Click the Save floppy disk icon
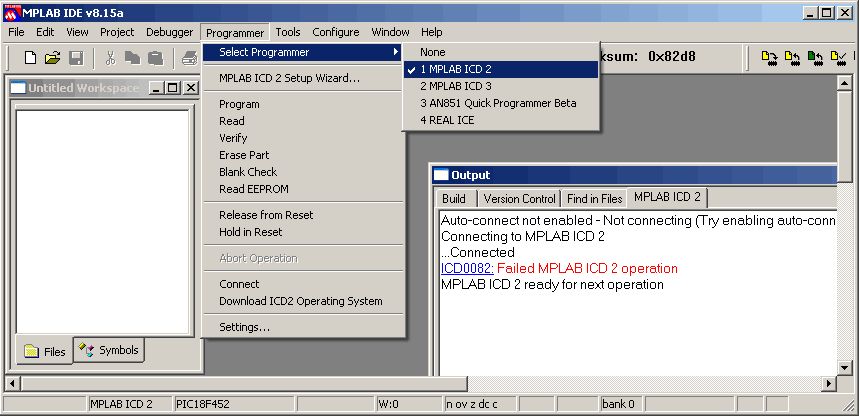Screen dimensions: 859x416 tap(76, 58)
